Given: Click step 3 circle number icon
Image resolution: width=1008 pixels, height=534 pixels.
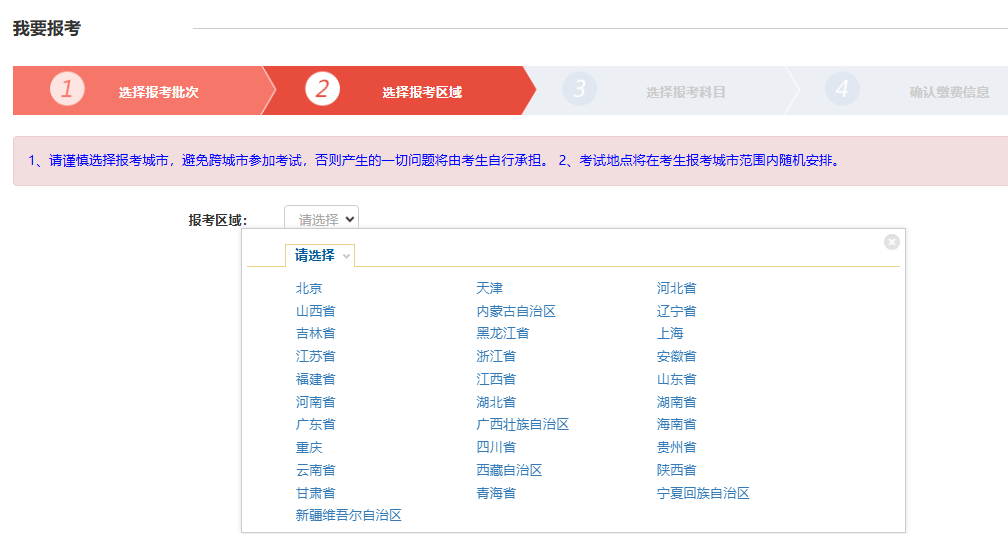Looking at the screenshot, I should click(x=579, y=89).
